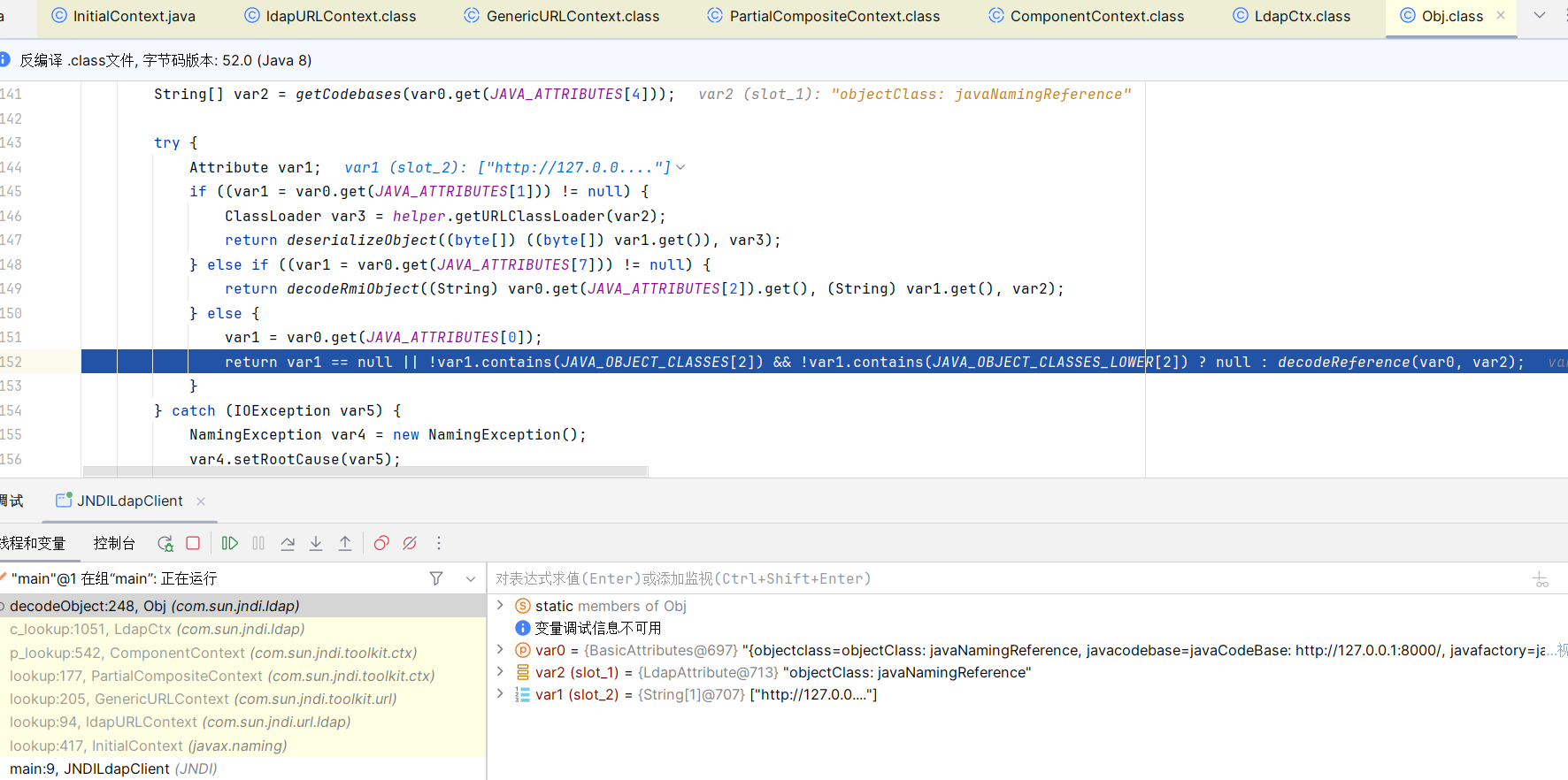Select frame main:9, JNDILdapClient
This screenshot has width=1568, height=780.
(242, 769)
